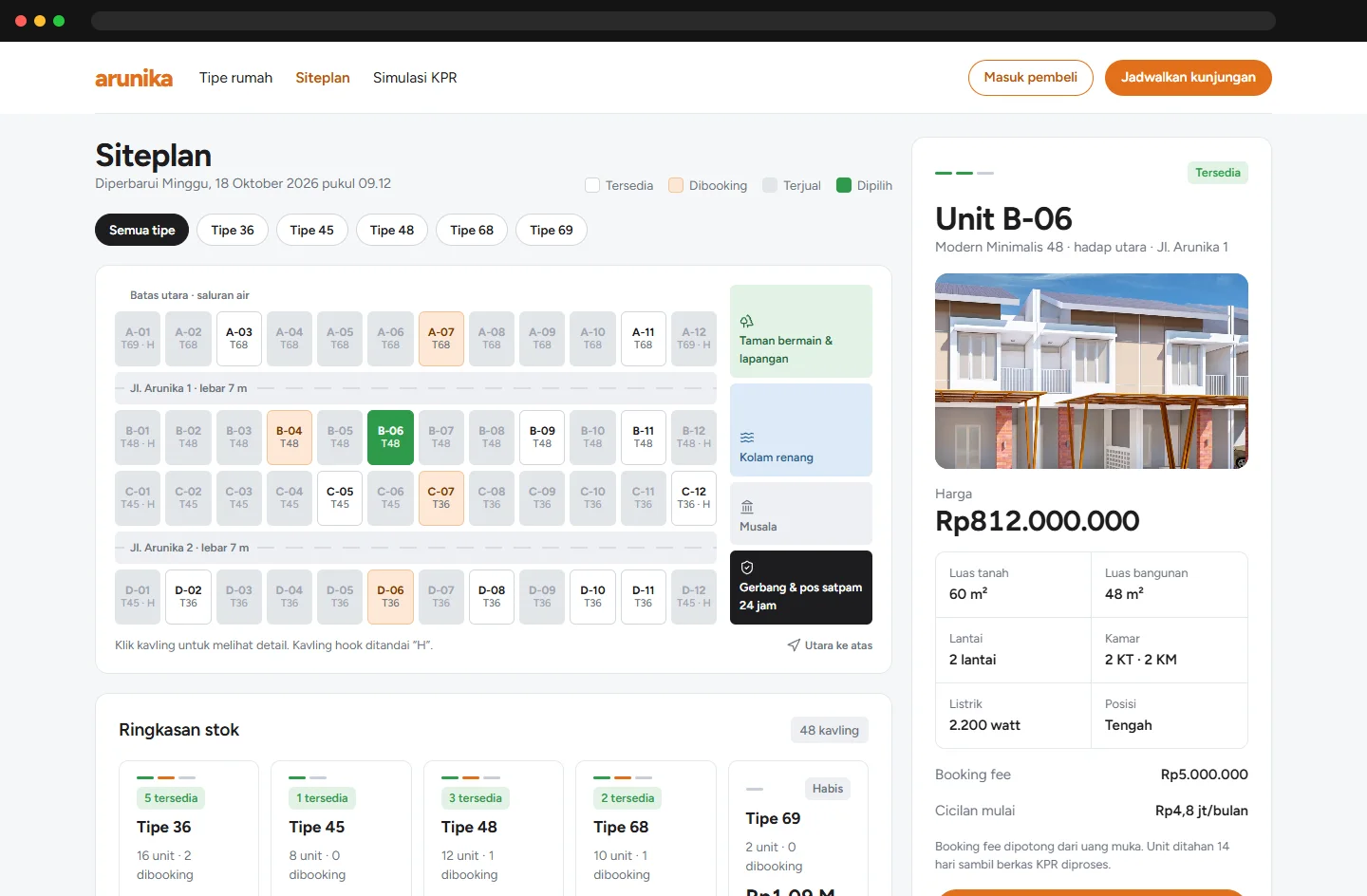Screen dimensions: 1367x896
Task: Select kavling A-11
Action: 644,339
